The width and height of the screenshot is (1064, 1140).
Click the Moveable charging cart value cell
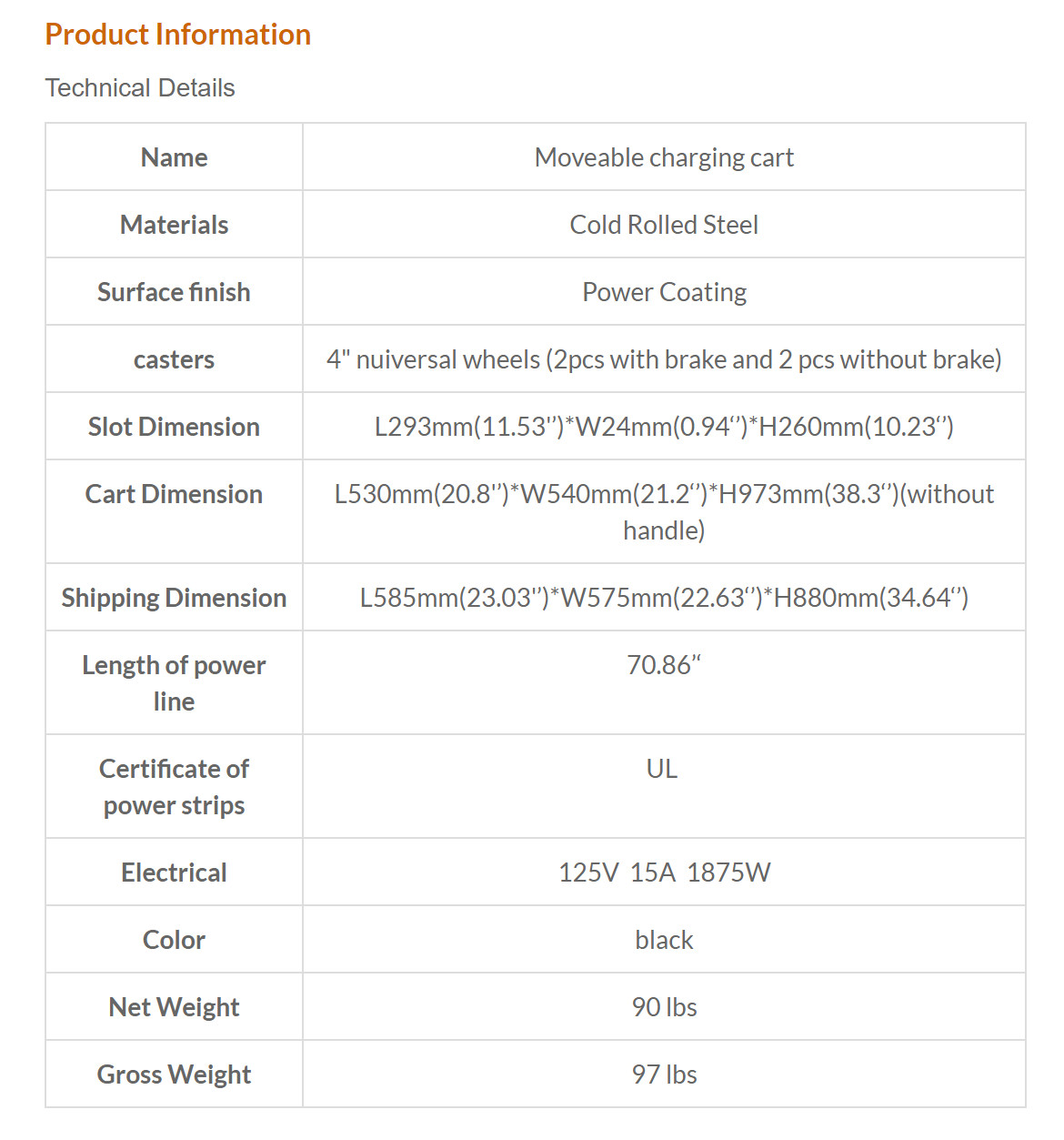click(x=664, y=157)
